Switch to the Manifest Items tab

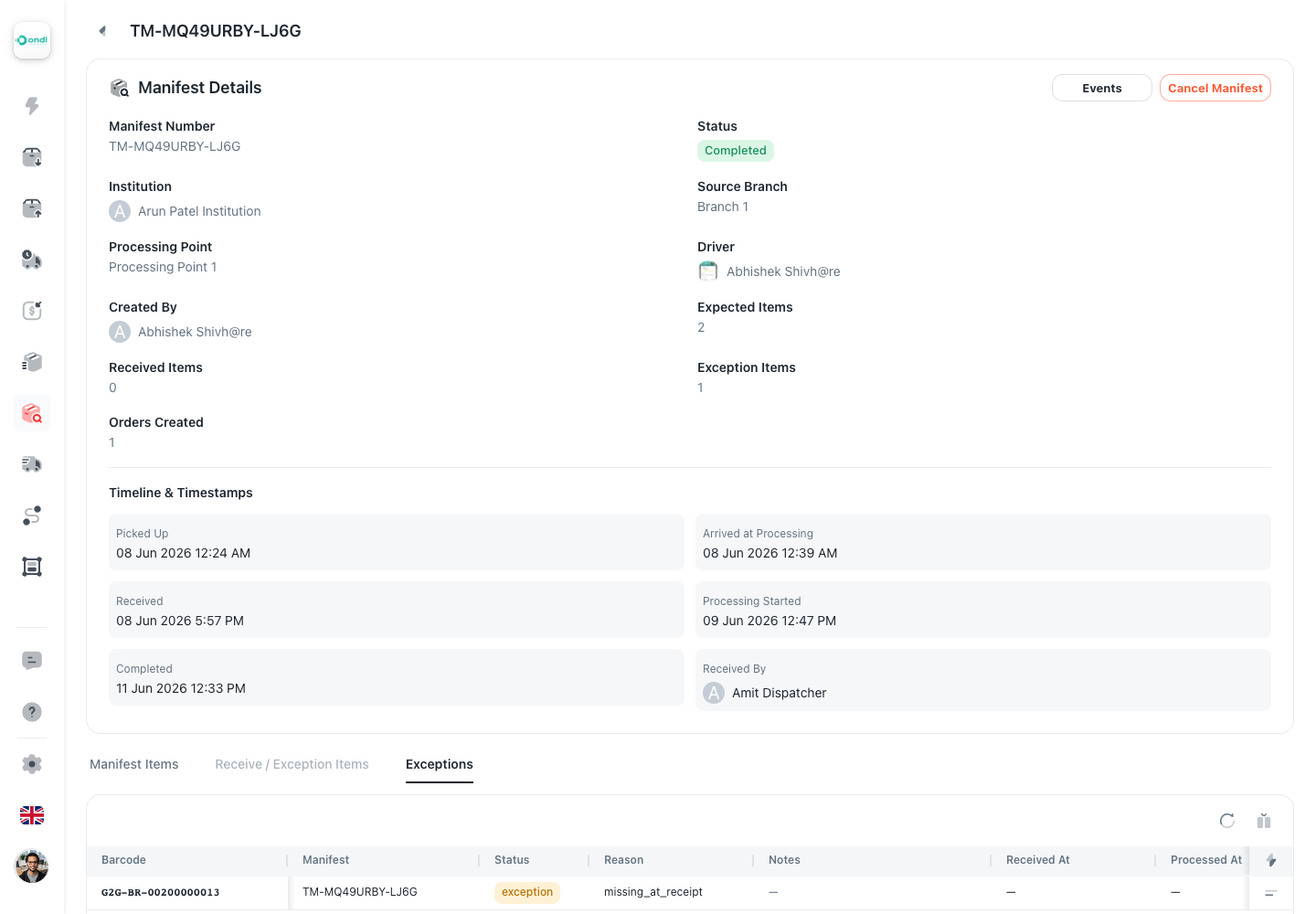coord(134,764)
